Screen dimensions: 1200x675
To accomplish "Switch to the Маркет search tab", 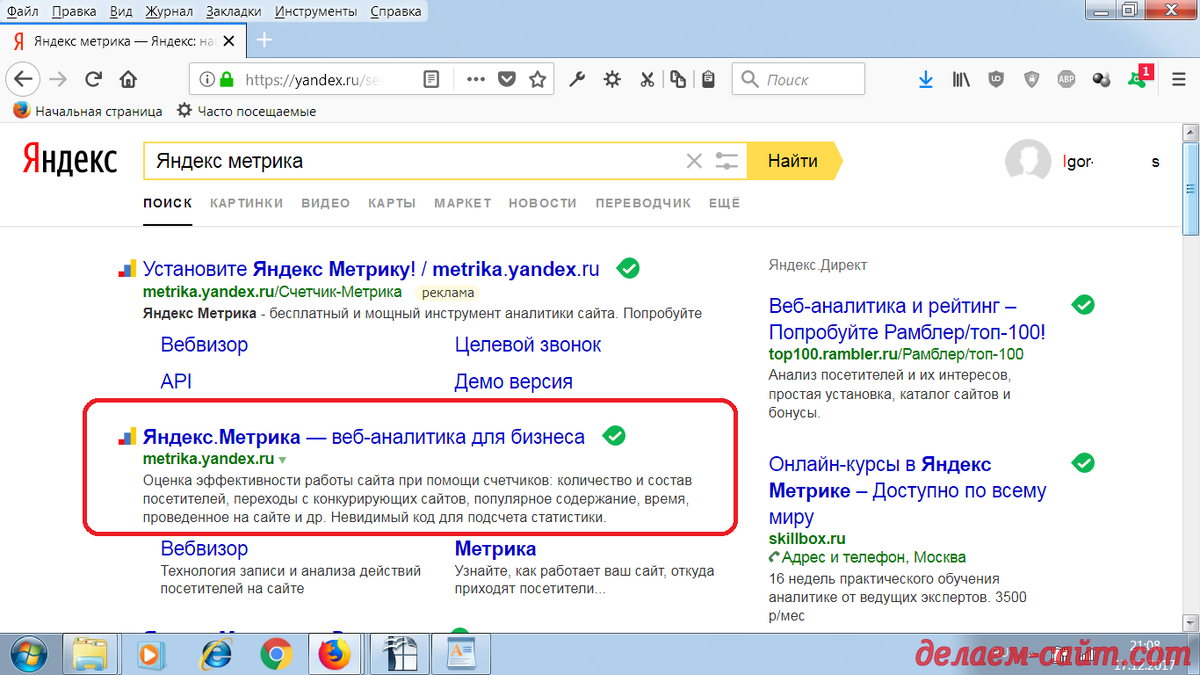I will pos(462,203).
